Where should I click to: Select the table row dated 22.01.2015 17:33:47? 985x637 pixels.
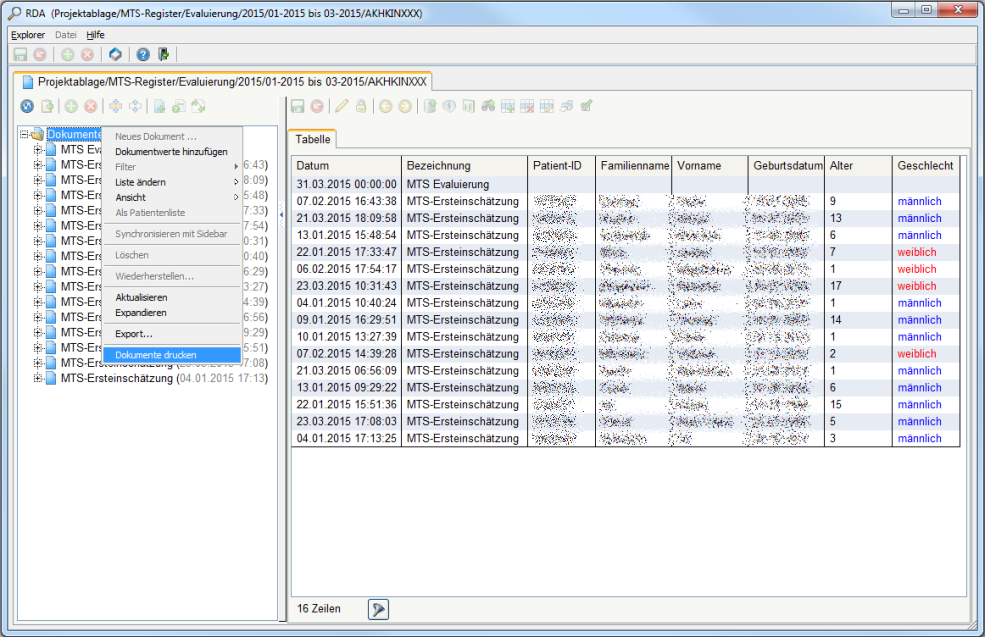pyautogui.click(x=346, y=252)
